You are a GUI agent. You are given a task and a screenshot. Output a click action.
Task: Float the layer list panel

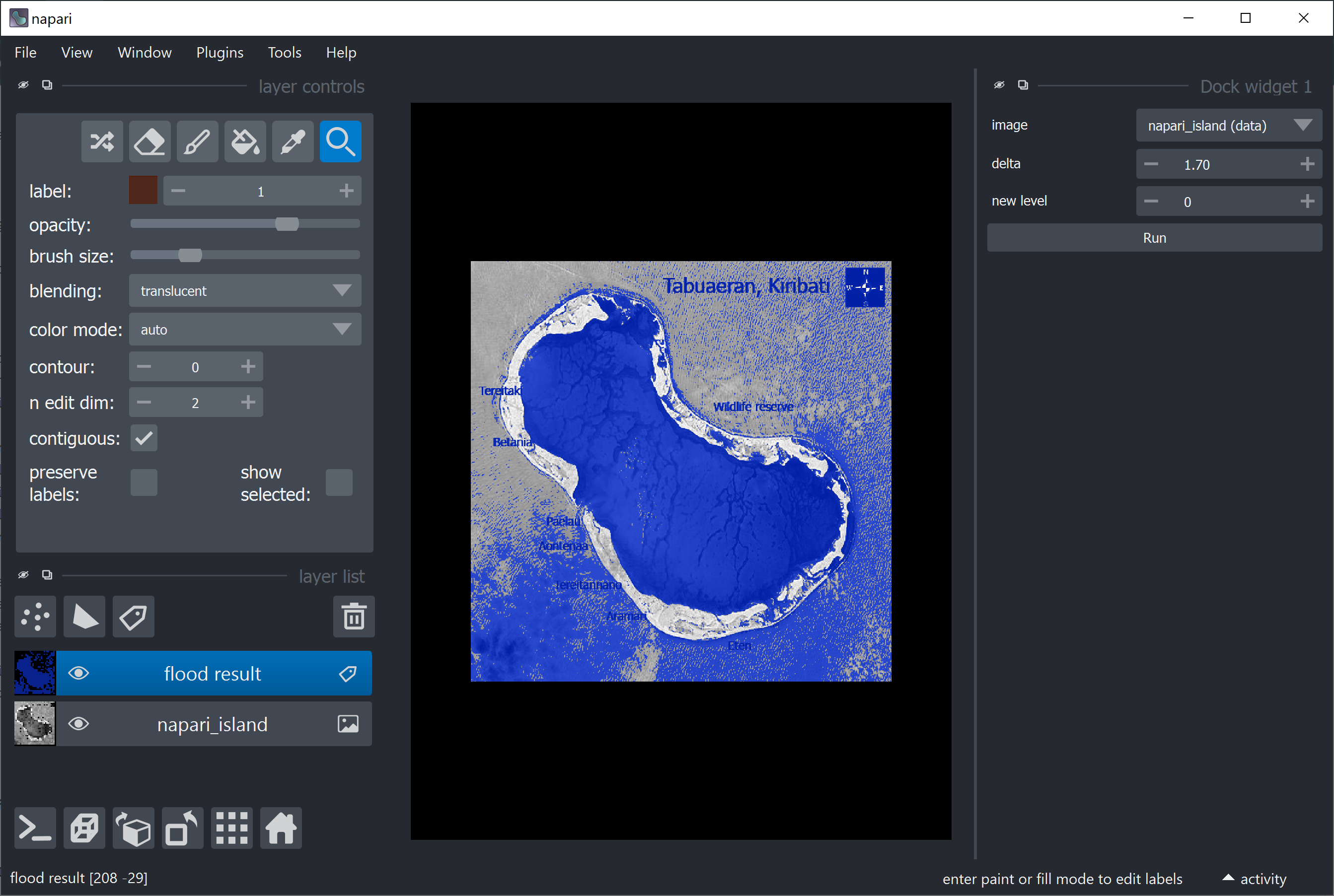(48, 575)
